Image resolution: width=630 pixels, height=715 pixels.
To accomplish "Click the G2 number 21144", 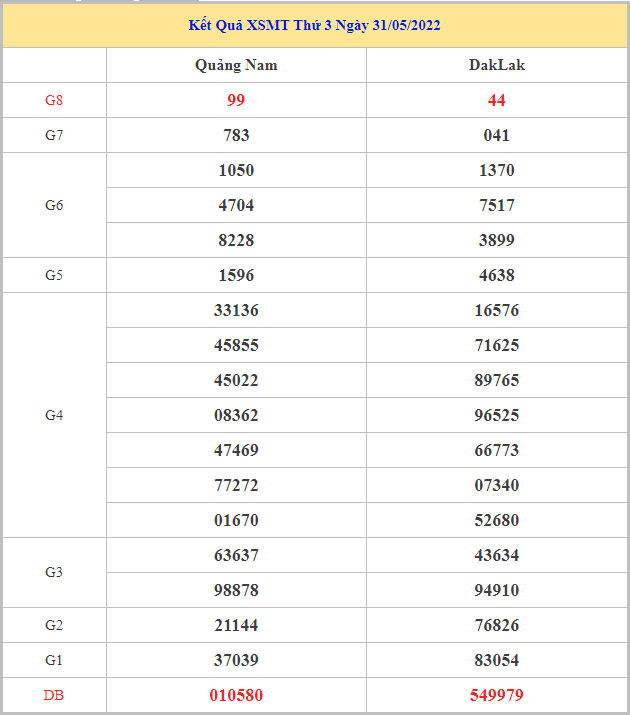I will 236,625.
